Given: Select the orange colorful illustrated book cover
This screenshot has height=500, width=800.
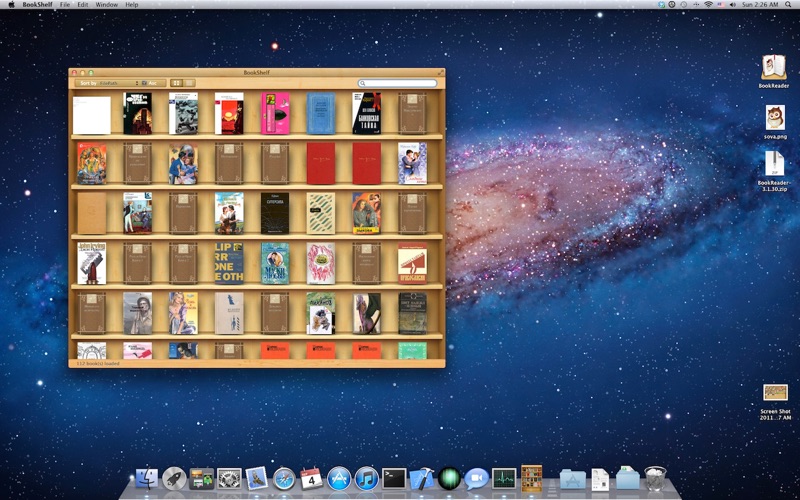Looking at the screenshot, I should click(x=92, y=163).
